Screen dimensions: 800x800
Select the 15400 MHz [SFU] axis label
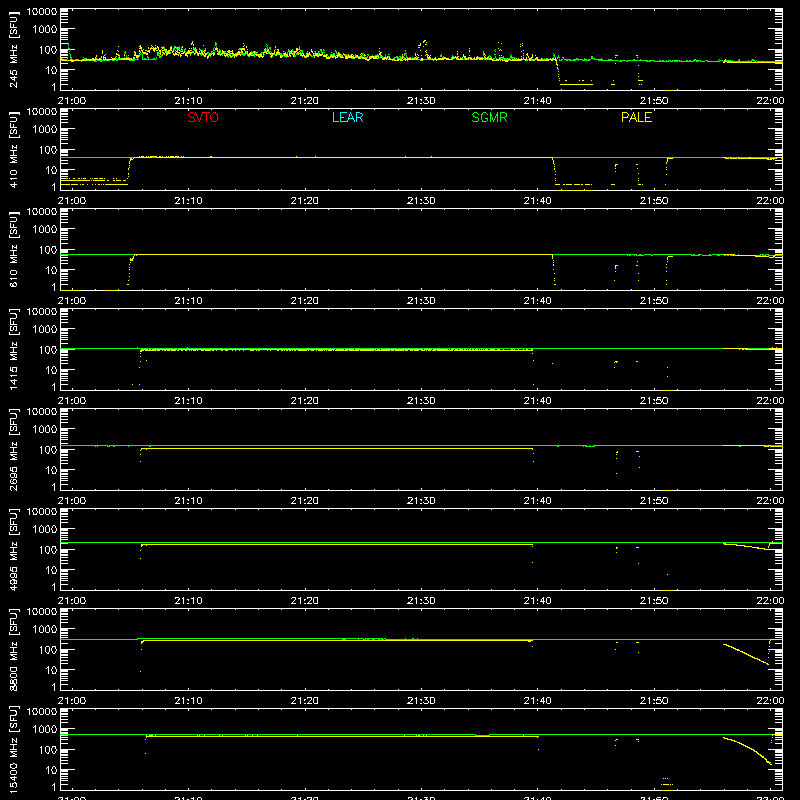pos(14,750)
